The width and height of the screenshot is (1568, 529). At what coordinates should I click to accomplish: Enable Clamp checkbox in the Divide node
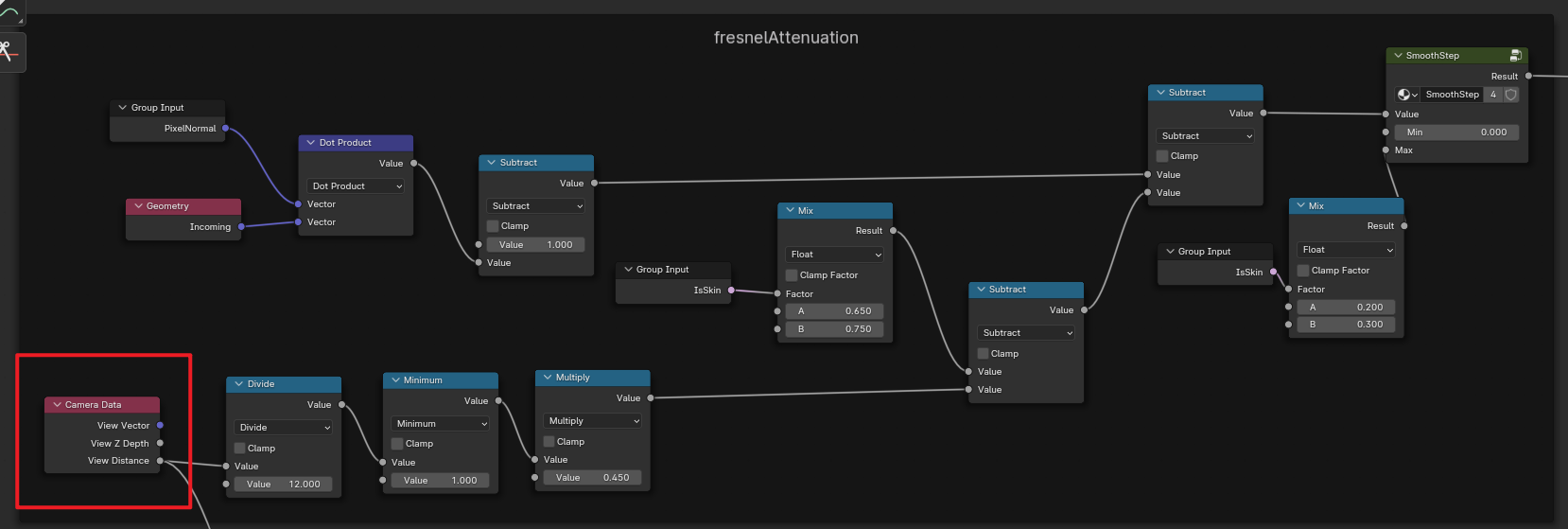[x=240, y=449]
